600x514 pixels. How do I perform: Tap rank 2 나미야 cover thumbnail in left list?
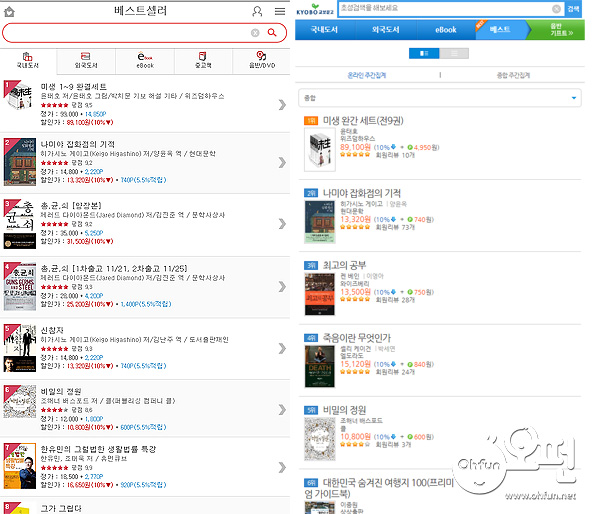[x=20, y=162]
